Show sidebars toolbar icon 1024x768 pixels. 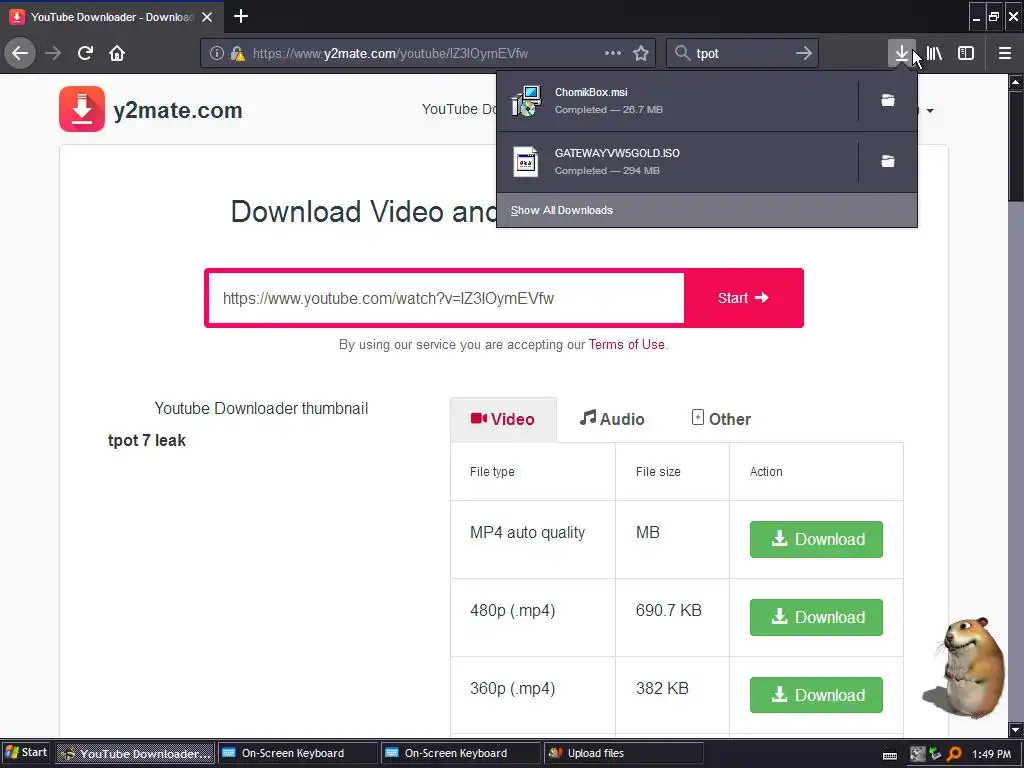966,53
